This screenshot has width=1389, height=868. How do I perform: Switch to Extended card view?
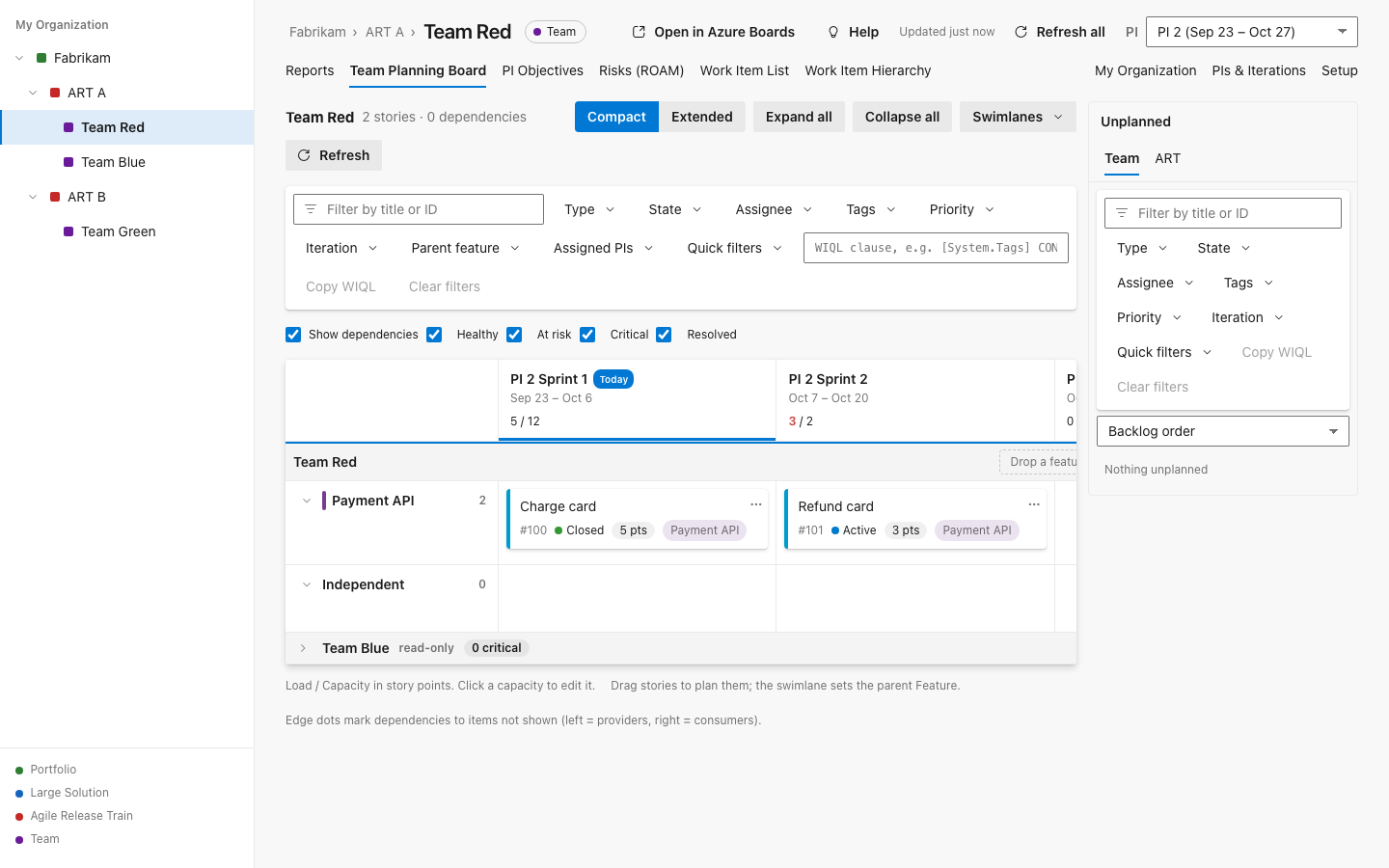(x=702, y=117)
